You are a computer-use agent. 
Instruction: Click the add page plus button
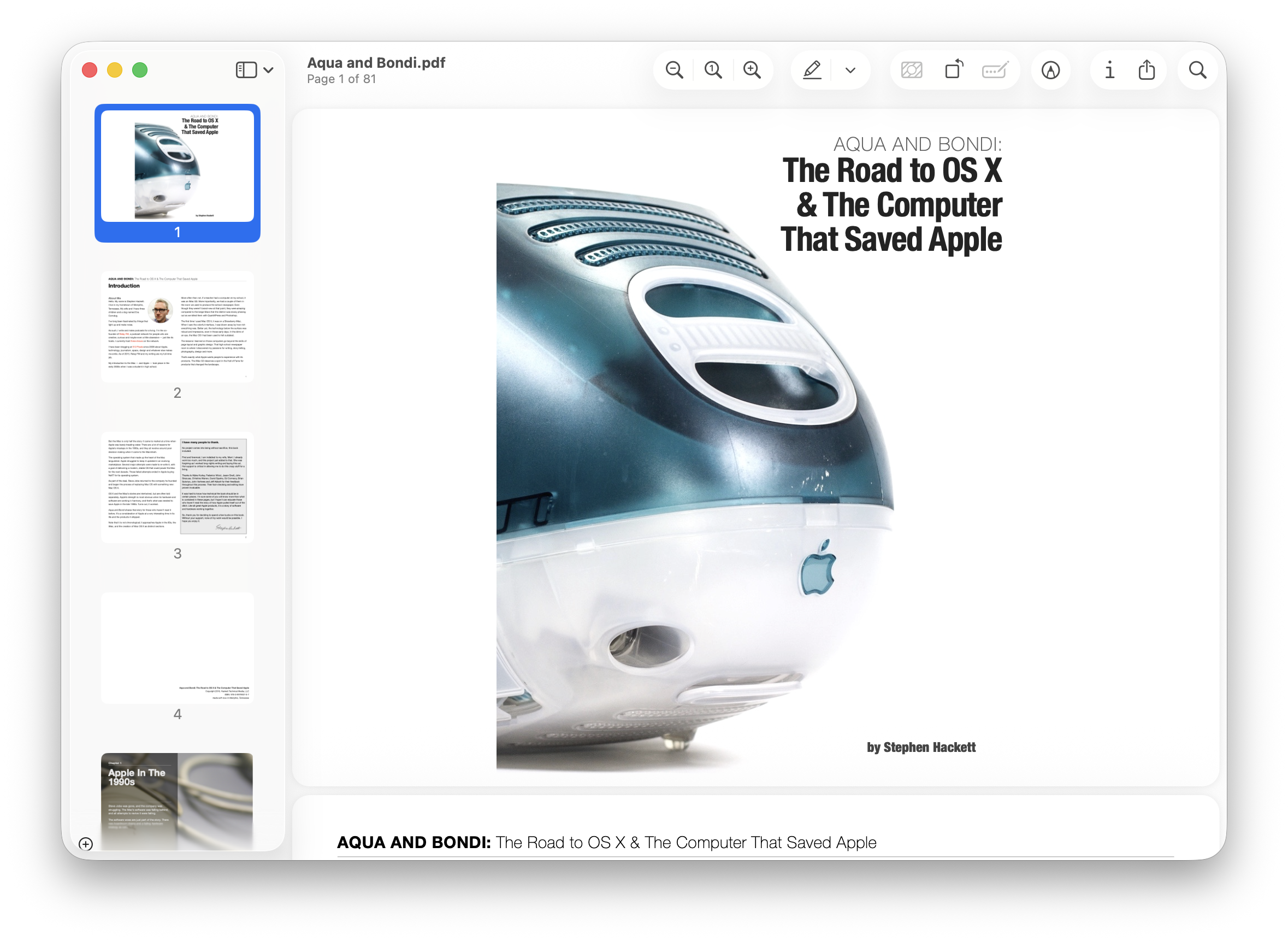coord(86,844)
